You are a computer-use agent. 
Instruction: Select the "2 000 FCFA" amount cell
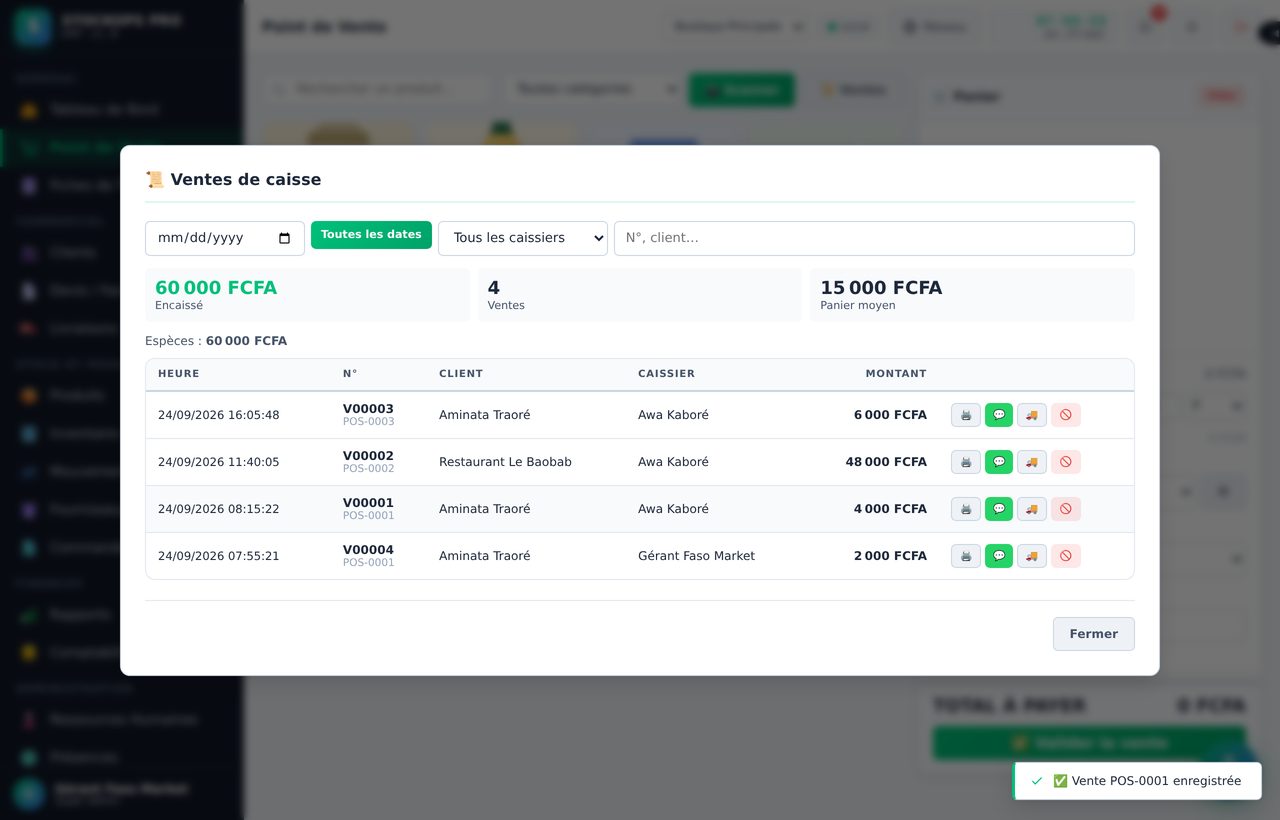pos(890,556)
